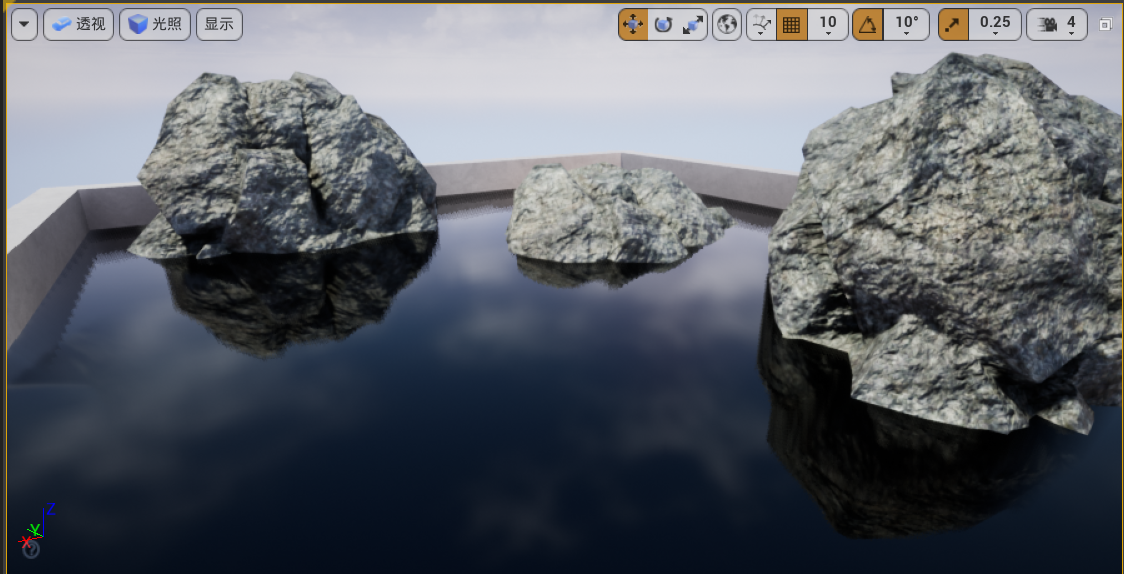Toggle grid snapping on or off

pyautogui.click(x=791, y=25)
